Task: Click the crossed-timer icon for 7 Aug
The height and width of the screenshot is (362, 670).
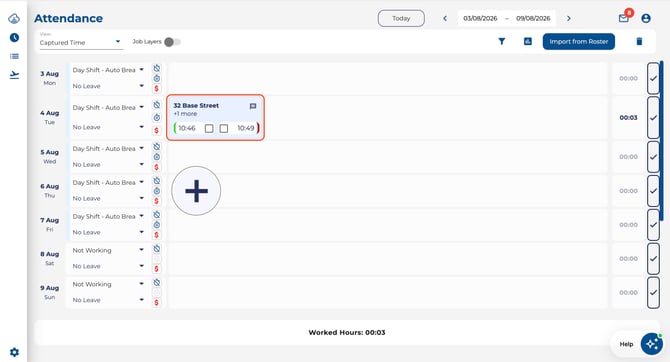Action: click(x=157, y=215)
